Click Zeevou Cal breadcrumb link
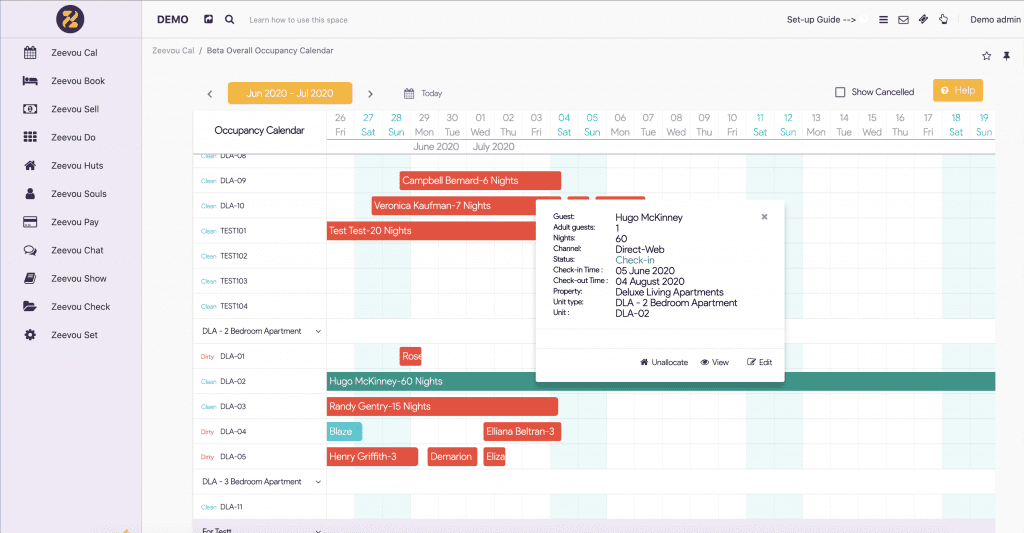This screenshot has width=1024, height=533. point(173,50)
